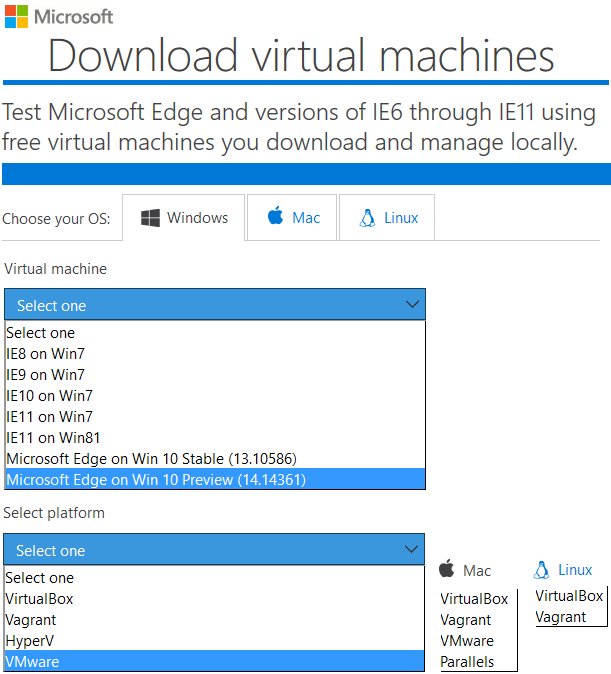Click Vagrant under Linux list

[561, 617]
